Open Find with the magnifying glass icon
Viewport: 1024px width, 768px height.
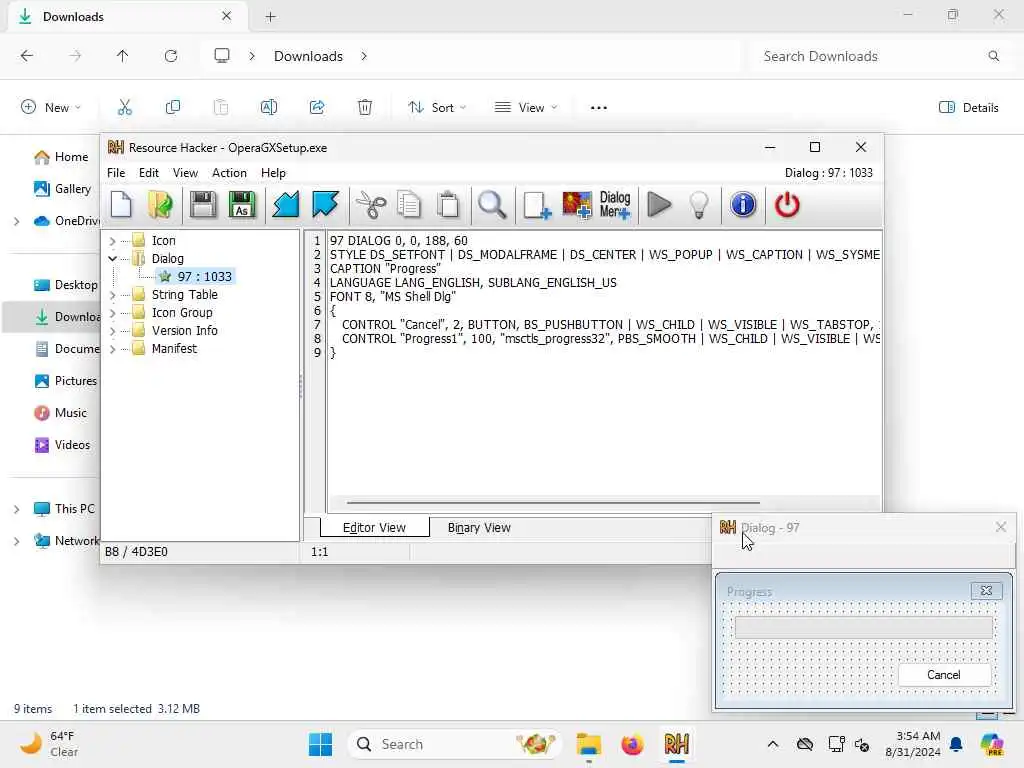pos(492,205)
